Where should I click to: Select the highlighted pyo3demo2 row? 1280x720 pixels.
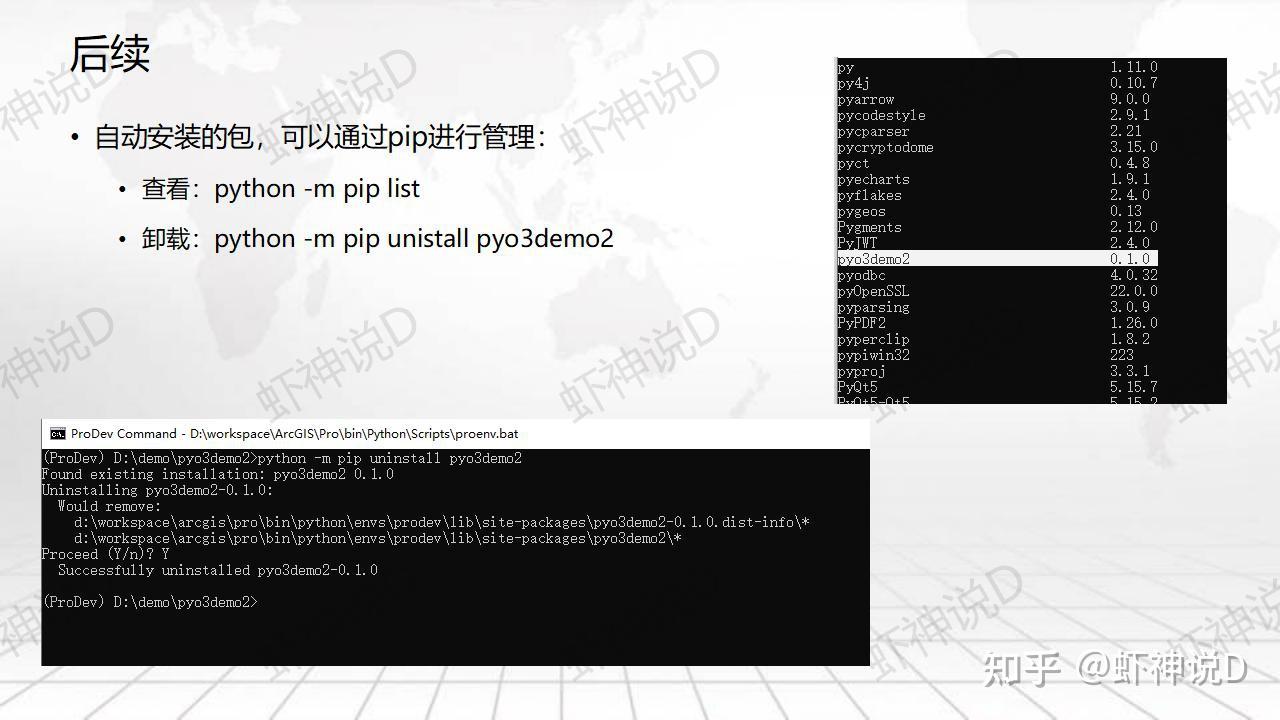(x=997, y=259)
